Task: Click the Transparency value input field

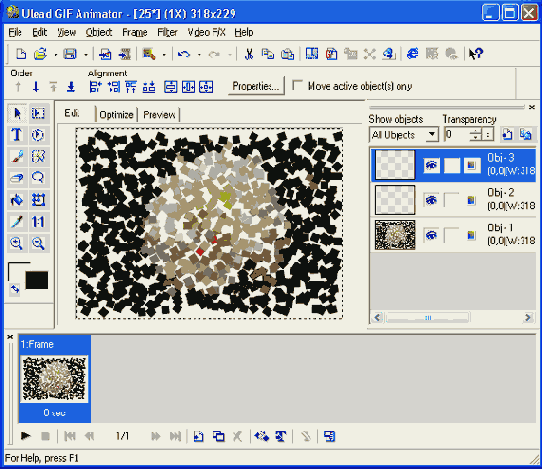Action: tap(458, 134)
